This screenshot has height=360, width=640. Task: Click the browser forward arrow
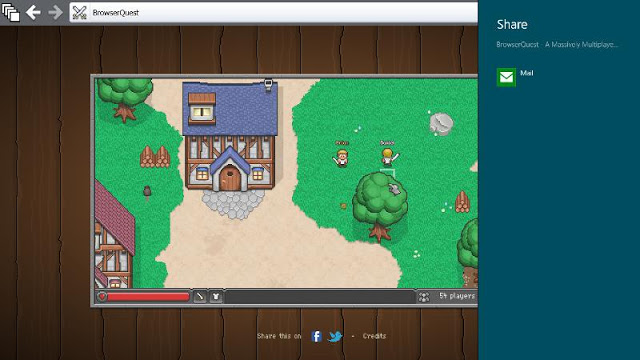point(55,12)
